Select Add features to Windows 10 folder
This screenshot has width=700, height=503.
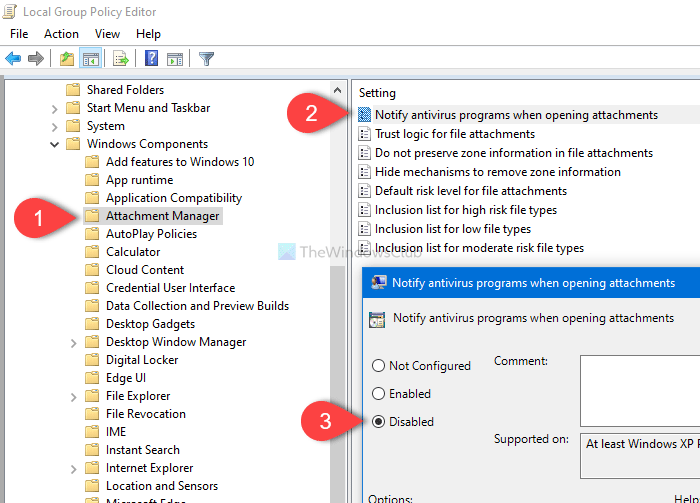(180, 162)
